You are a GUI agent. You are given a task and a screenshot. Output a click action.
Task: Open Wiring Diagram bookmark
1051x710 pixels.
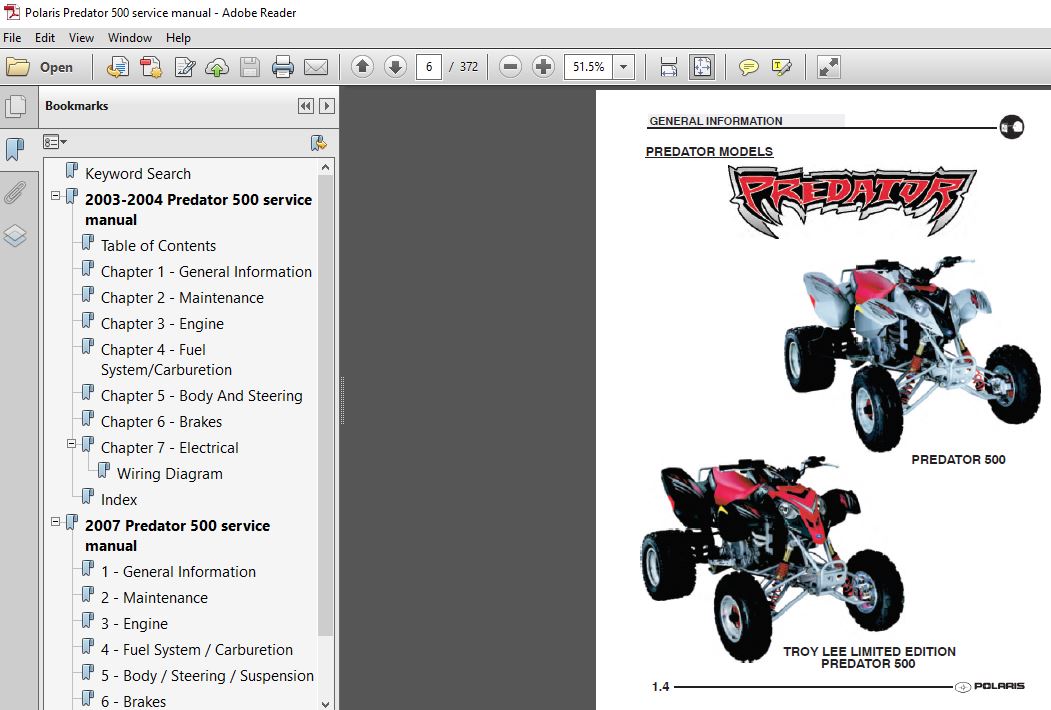coord(170,473)
